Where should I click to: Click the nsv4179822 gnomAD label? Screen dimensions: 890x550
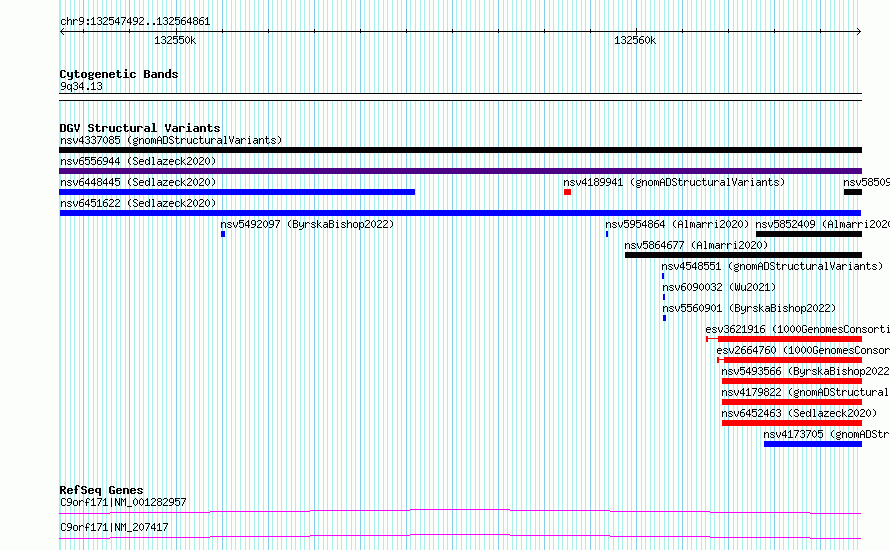coord(805,392)
